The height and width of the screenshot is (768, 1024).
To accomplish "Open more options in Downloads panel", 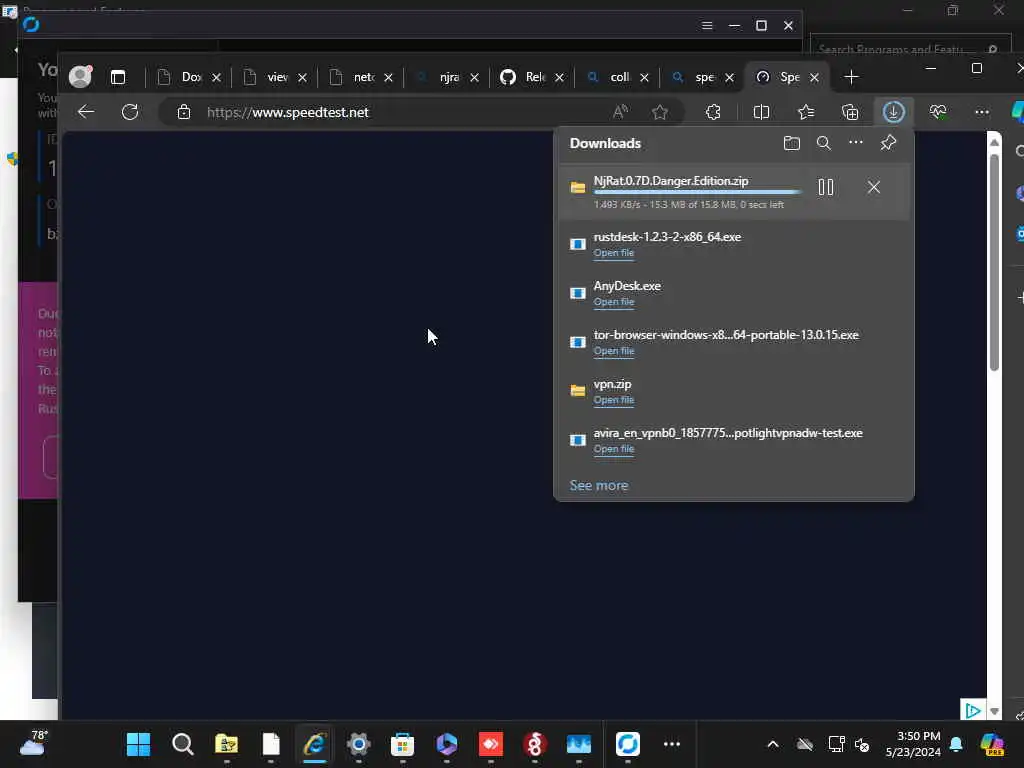I will pyautogui.click(x=856, y=142).
